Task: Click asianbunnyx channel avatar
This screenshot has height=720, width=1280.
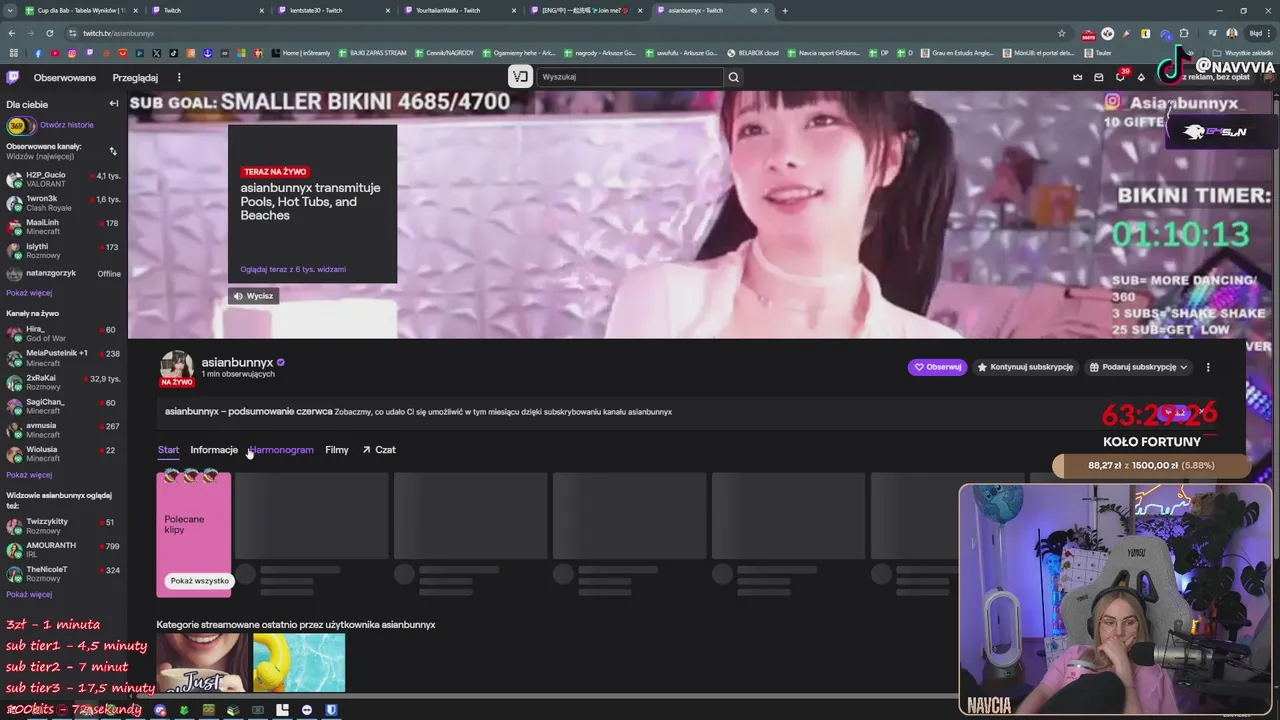Action: click(x=177, y=366)
